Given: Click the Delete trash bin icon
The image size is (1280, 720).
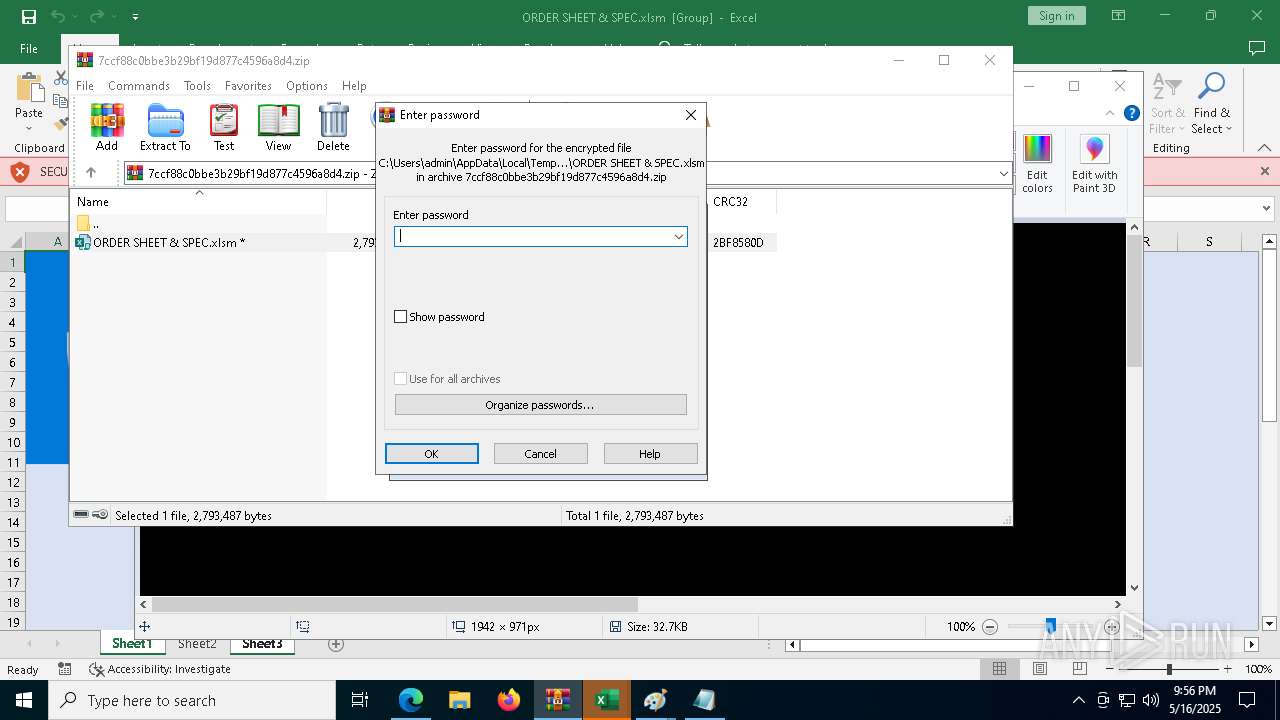Looking at the screenshot, I should tap(333, 128).
